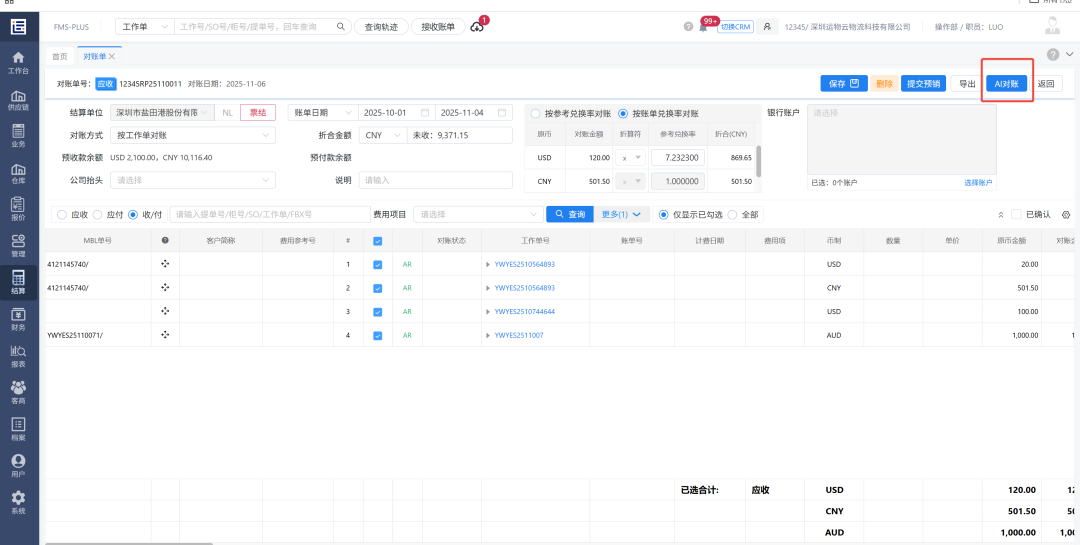Open 系统 settings in the sidebar
Image resolution: width=1080 pixels, height=545 pixels.
coord(19,502)
